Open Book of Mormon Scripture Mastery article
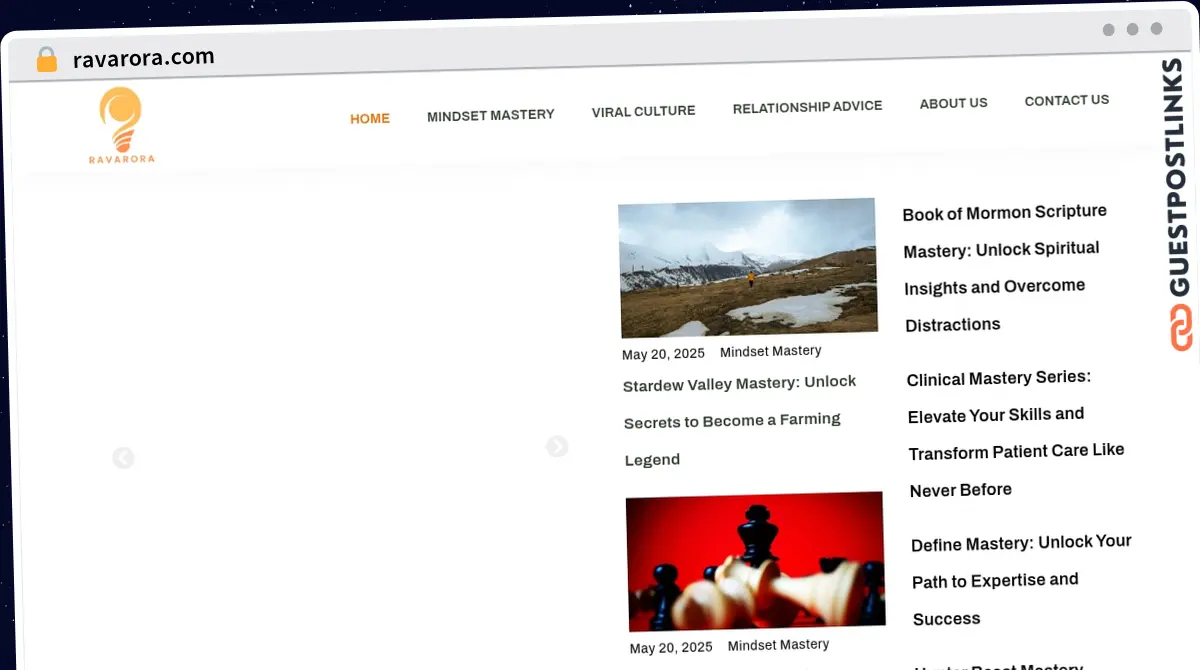Screen dimensions: 1200x670 click(x=1003, y=267)
